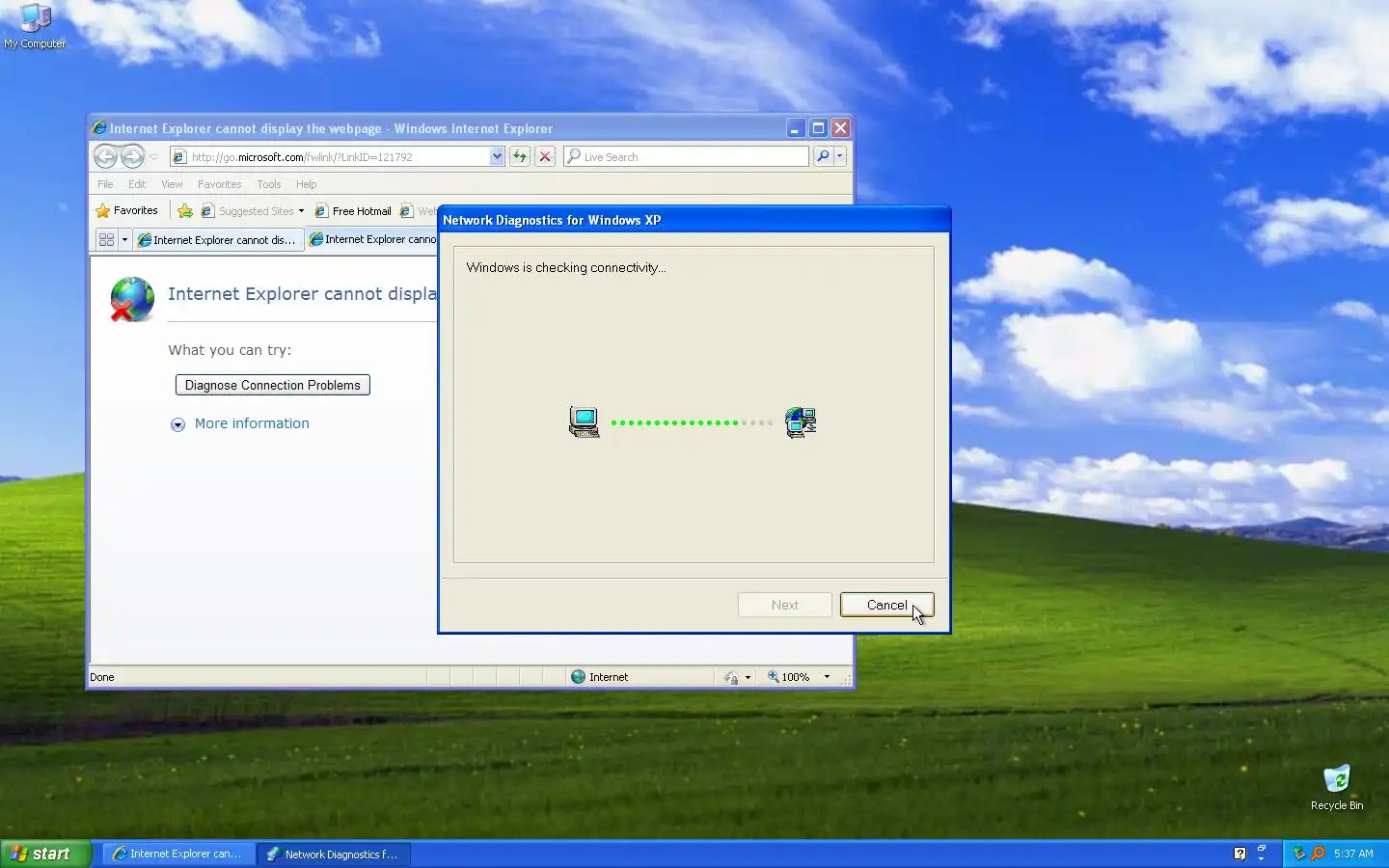Click Diagnose Connection Problems button
This screenshot has height=868, width=1389.
(x=273, y=385)
